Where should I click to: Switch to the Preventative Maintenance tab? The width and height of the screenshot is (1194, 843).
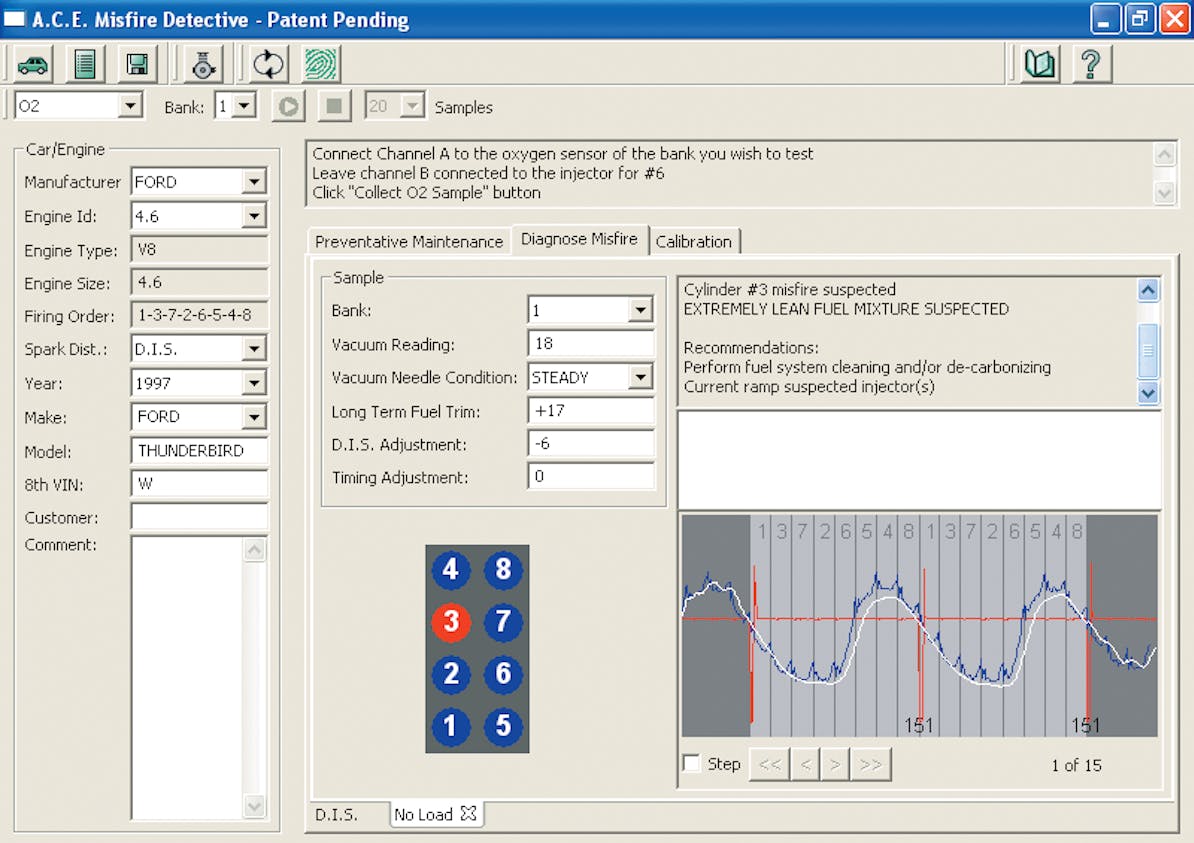tap(408, 241)
